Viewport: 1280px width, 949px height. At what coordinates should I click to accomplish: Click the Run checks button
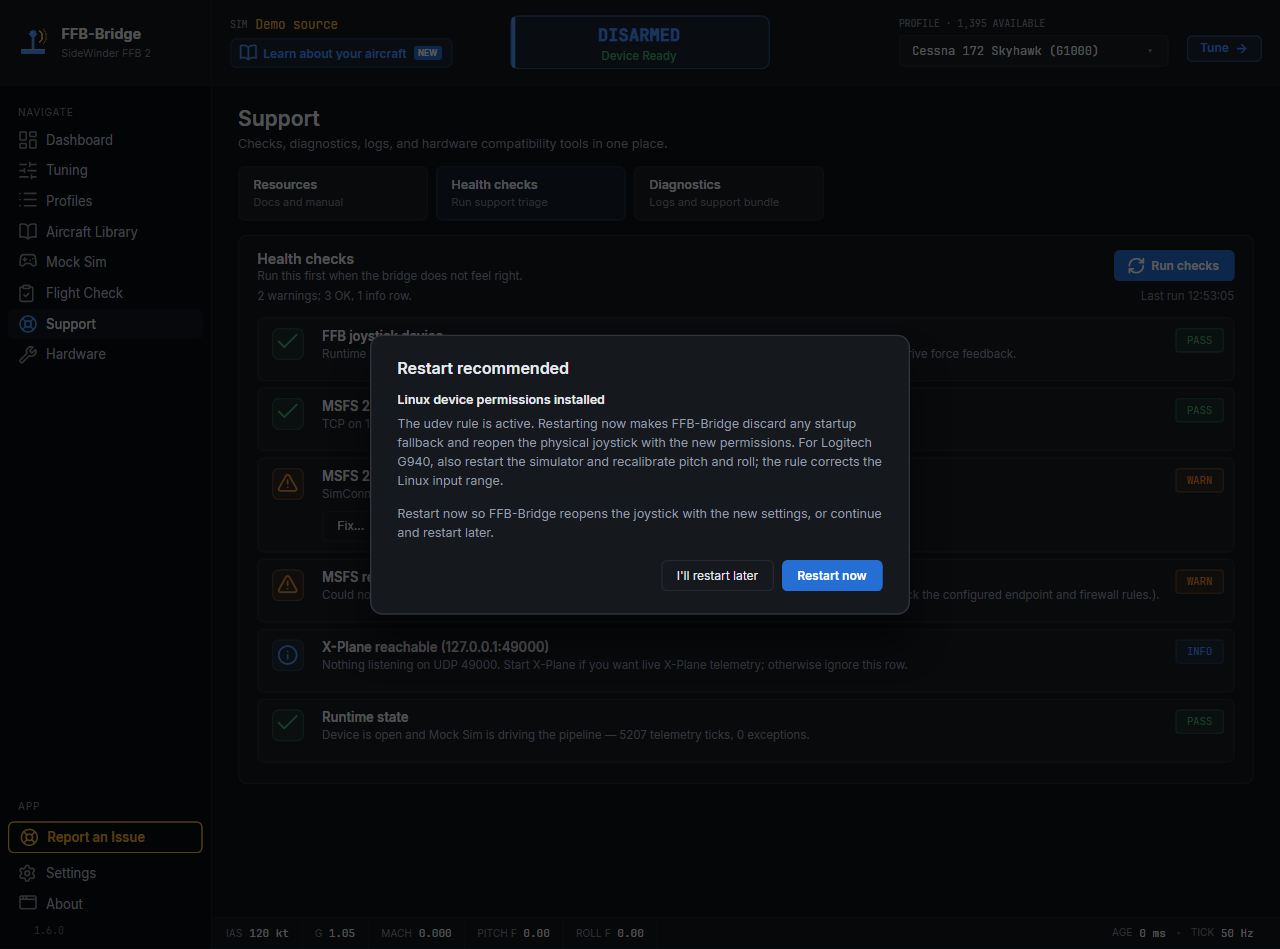pyautogui.click(x=1174, y=266)
